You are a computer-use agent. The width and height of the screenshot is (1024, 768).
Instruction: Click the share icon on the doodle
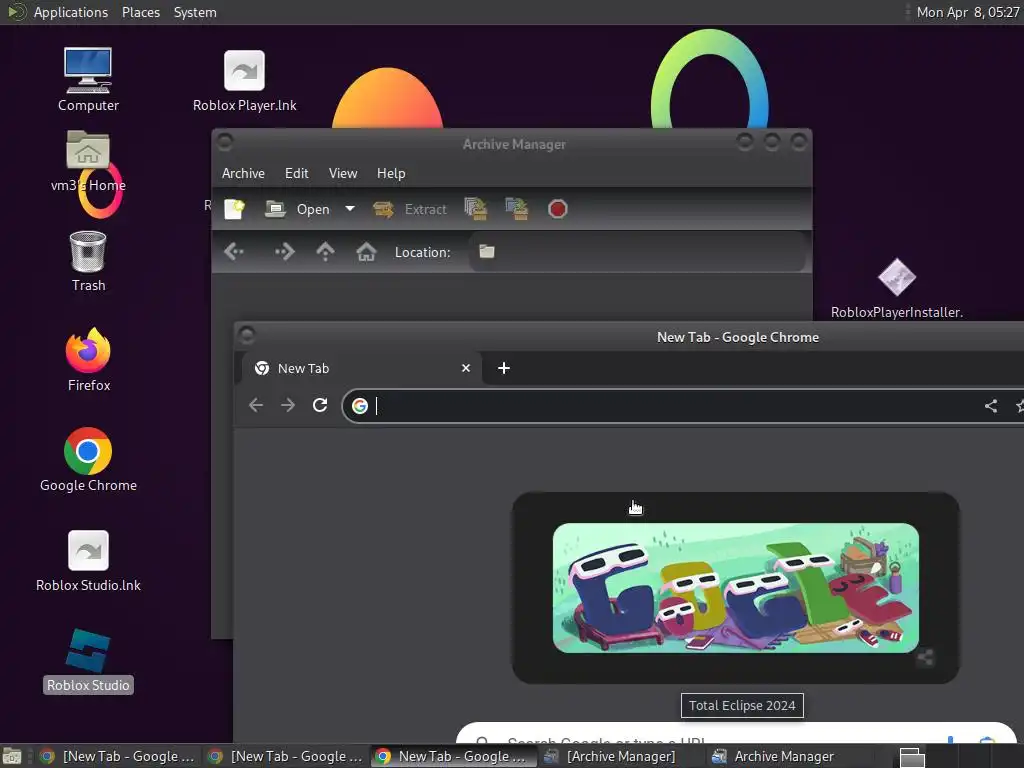(925, 658)
